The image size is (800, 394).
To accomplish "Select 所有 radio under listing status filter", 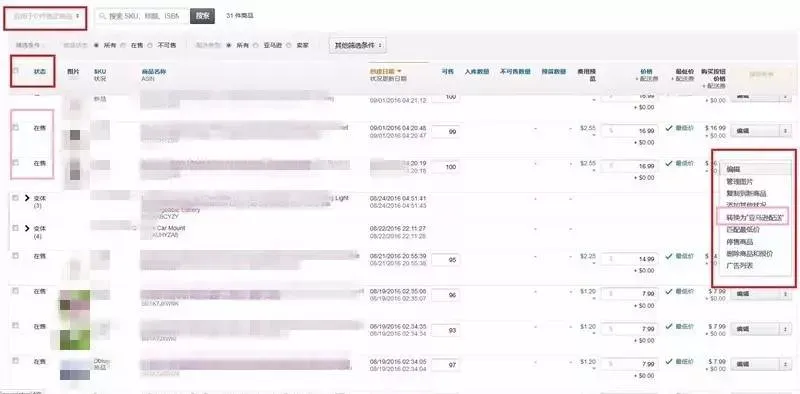I will pos(96,45).
